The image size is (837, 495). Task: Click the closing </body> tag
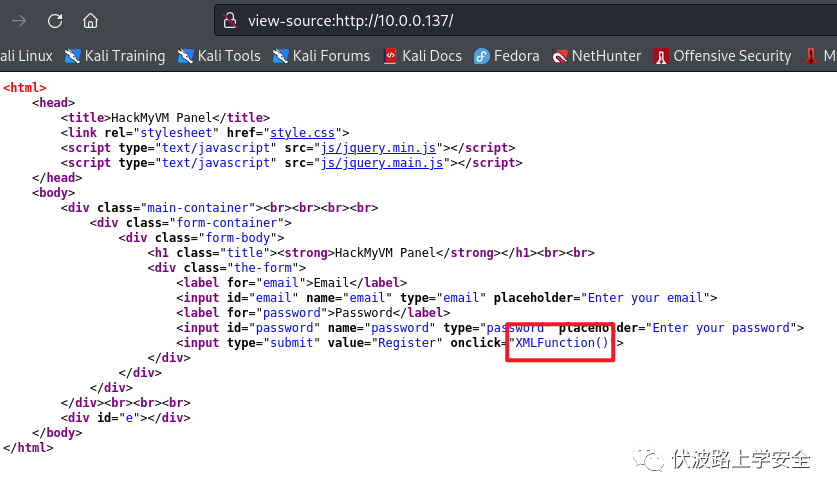[x=57, y=433]
